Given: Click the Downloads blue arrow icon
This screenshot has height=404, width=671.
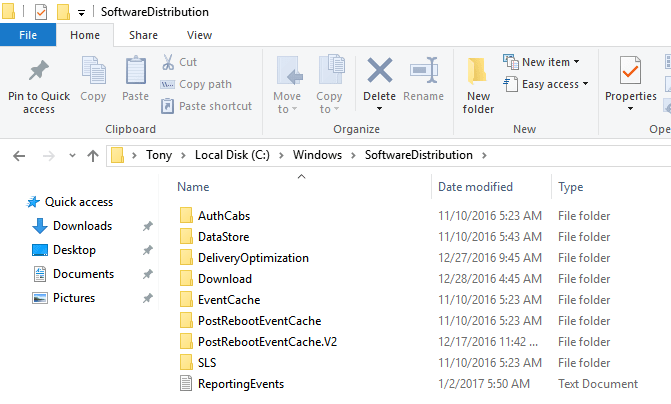Looking at the screenshot, I should pyautogui.click(x=40, y=226).
